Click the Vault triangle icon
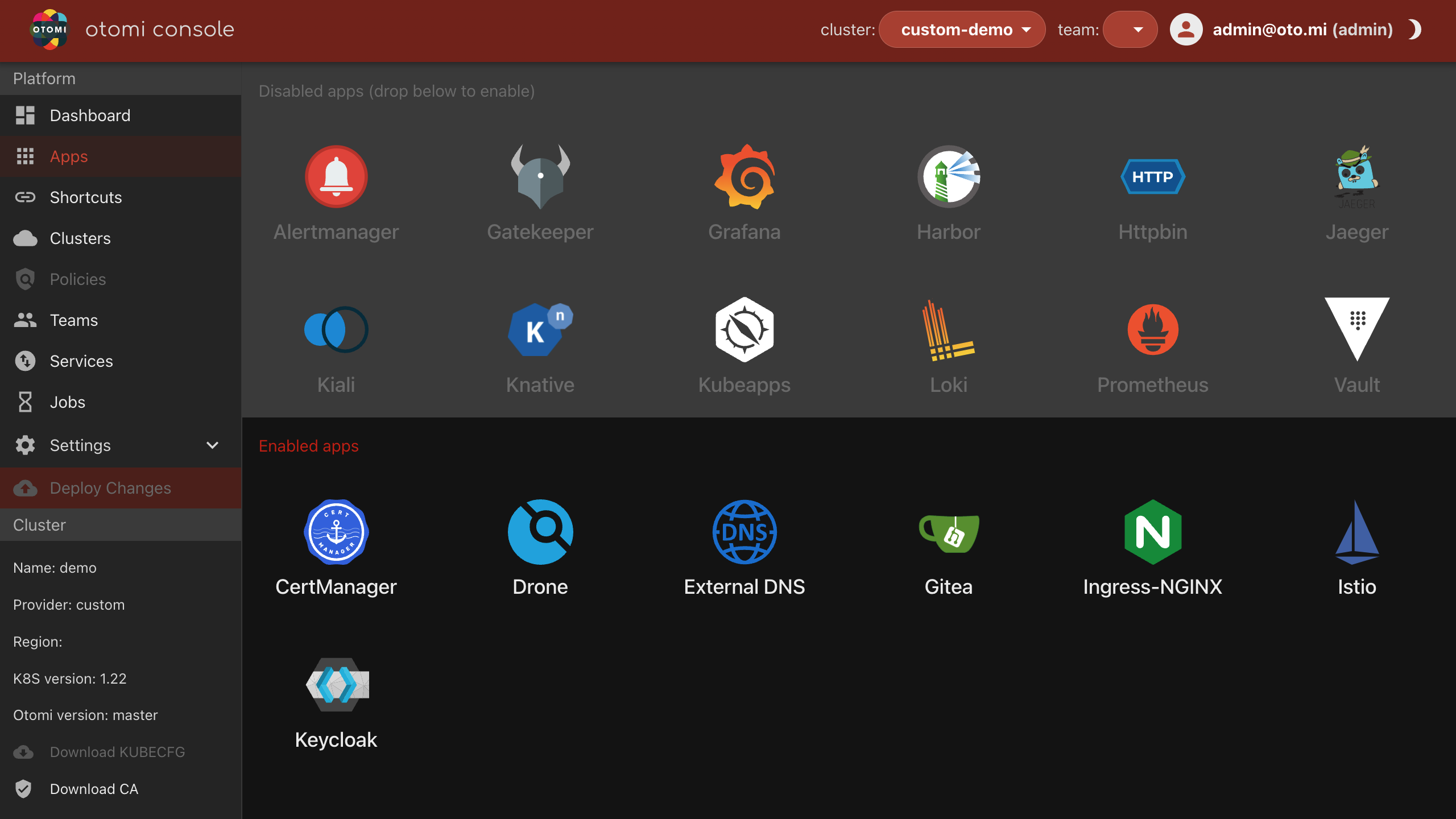This screenshot has height=819, width=1456. pyautogui.click(x=1356, y=329)
